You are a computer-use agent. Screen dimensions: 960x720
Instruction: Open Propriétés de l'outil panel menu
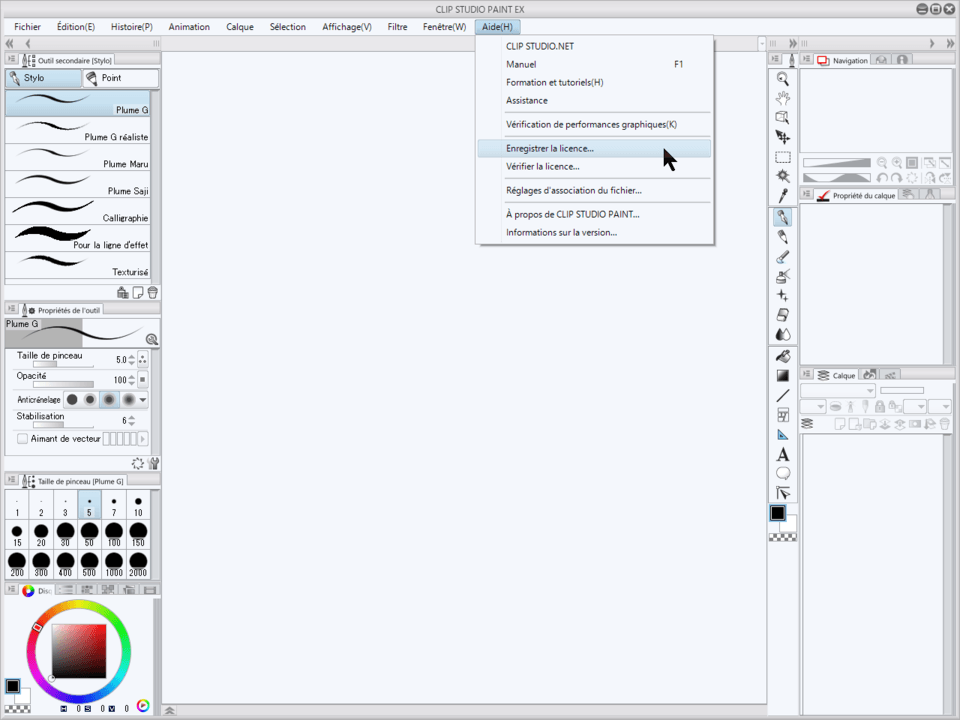[x=11, y=309]
